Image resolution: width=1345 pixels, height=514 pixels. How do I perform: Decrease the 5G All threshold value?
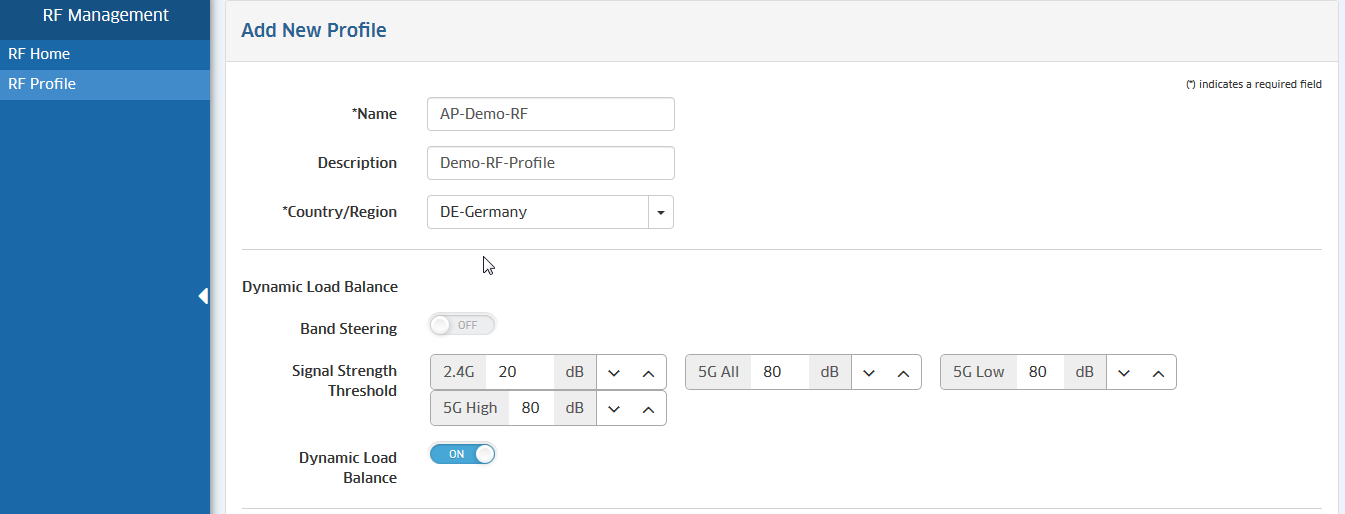[x=869, y=373]
